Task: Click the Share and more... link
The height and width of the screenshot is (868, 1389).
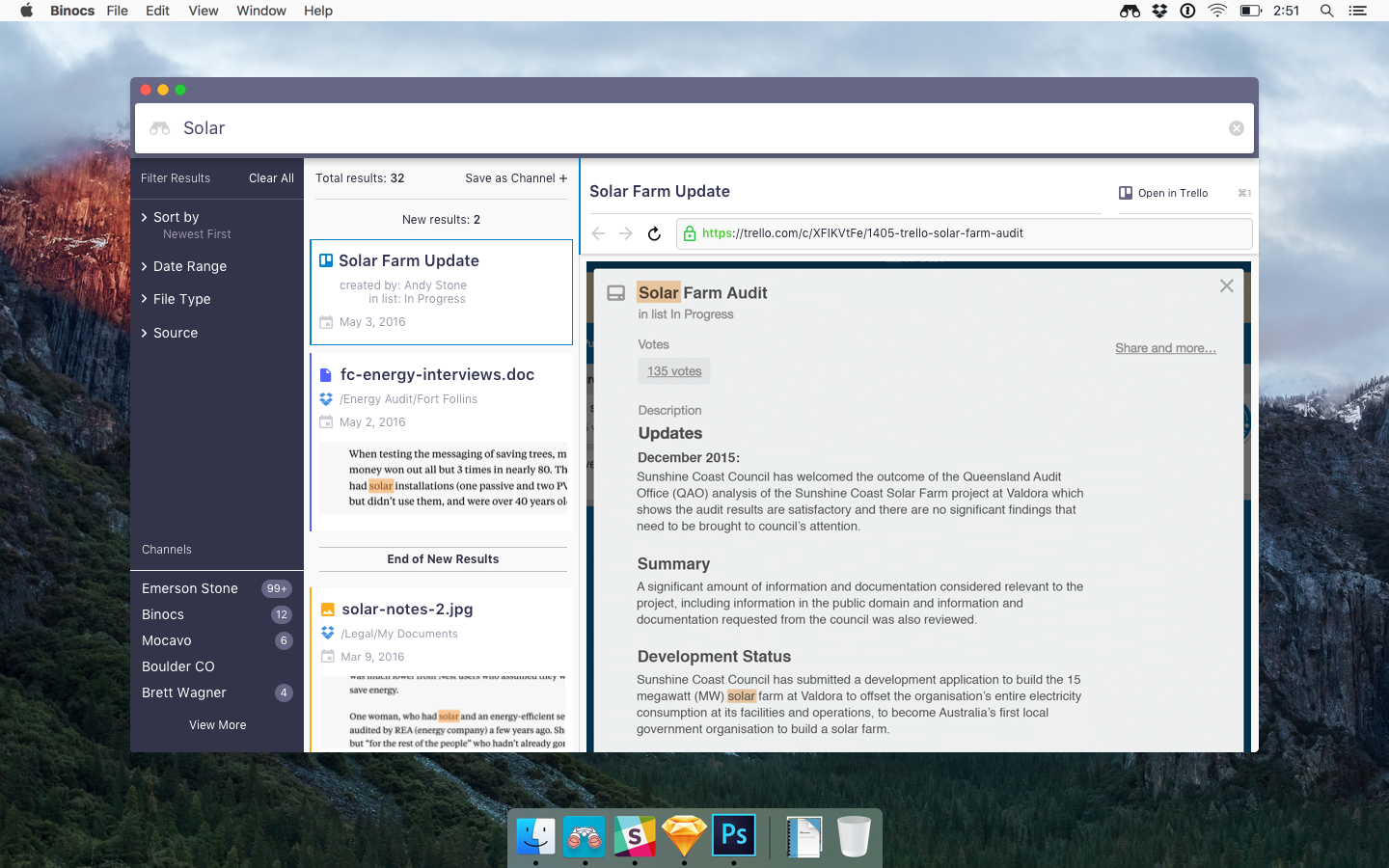Action: point(1165,348)
